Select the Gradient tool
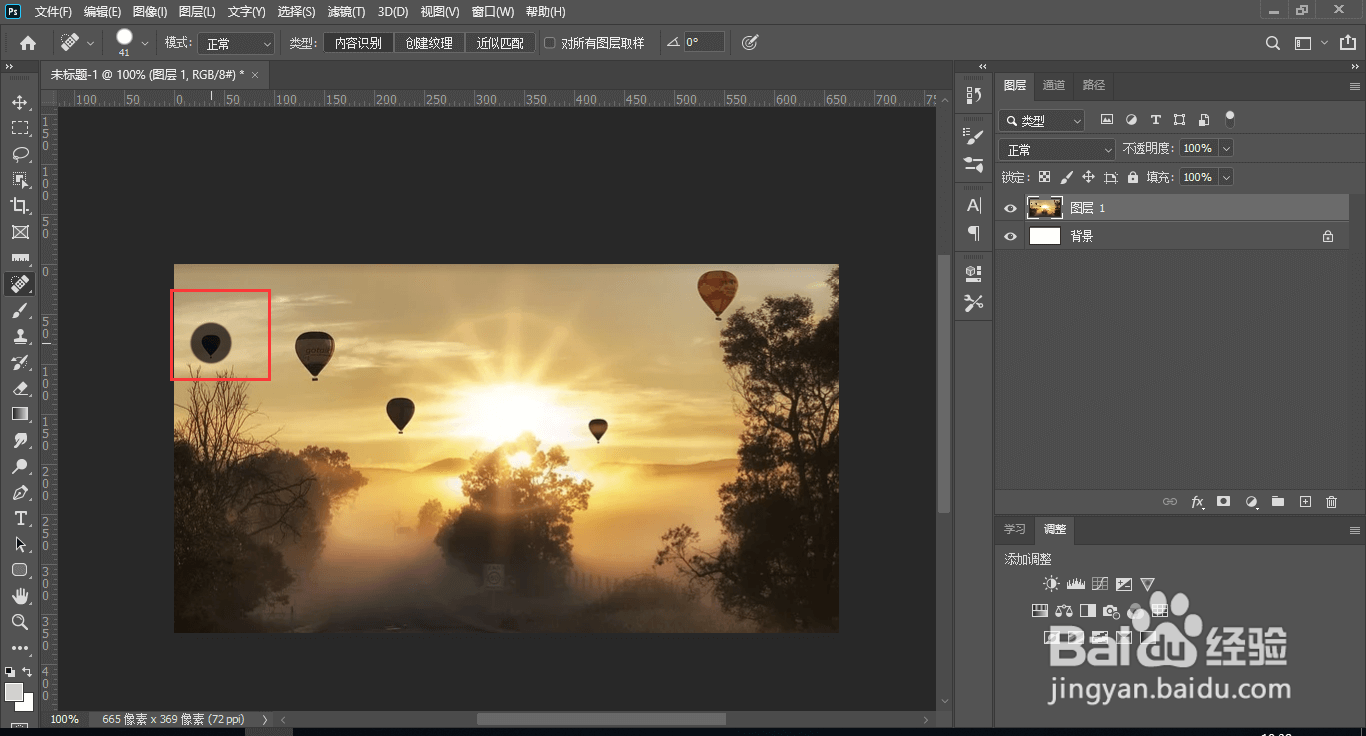Viewport: 1366px width, 736px height. (x=20, y=414)
